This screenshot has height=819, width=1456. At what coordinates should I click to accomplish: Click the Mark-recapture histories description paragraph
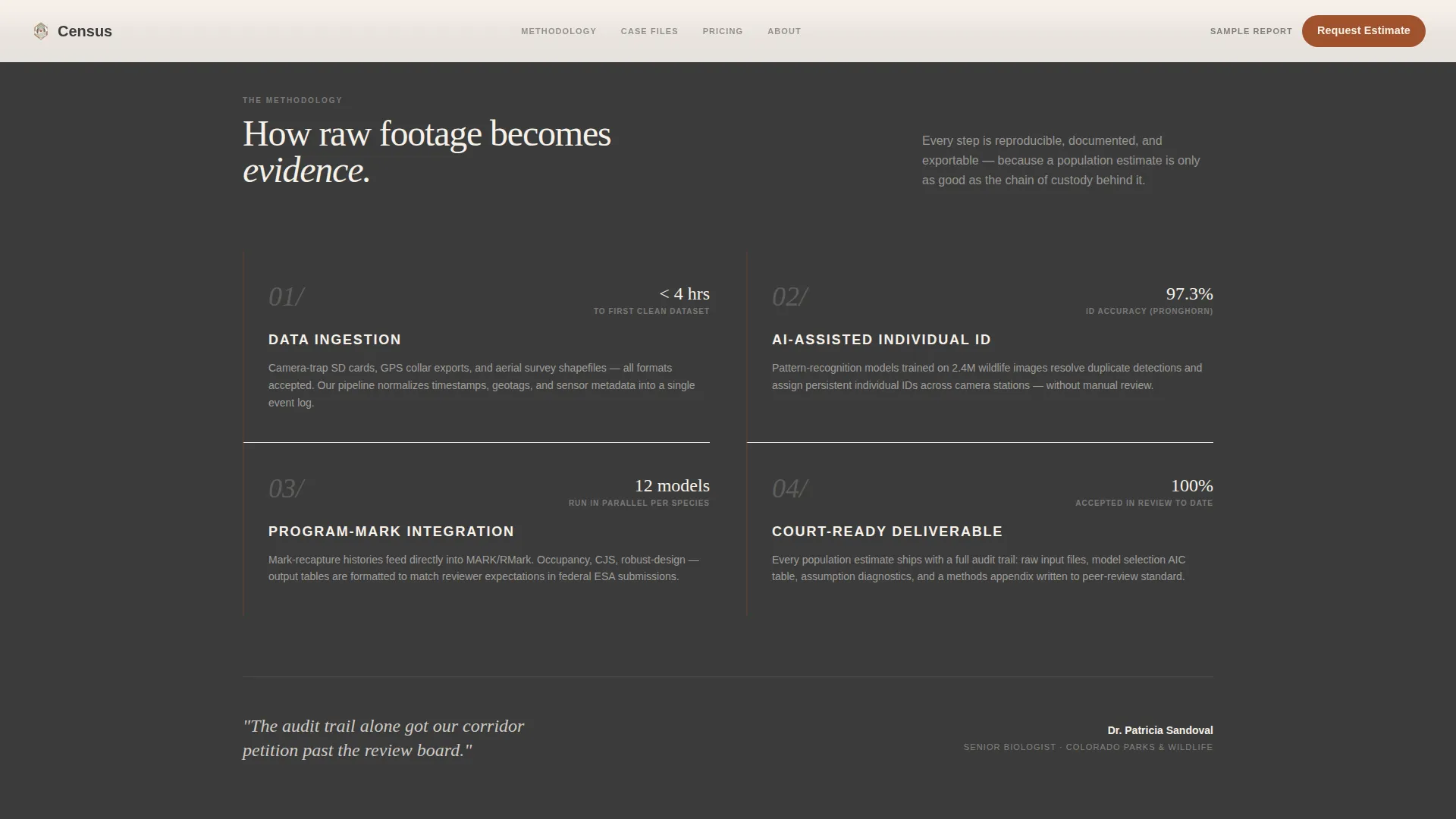[484, 568]
